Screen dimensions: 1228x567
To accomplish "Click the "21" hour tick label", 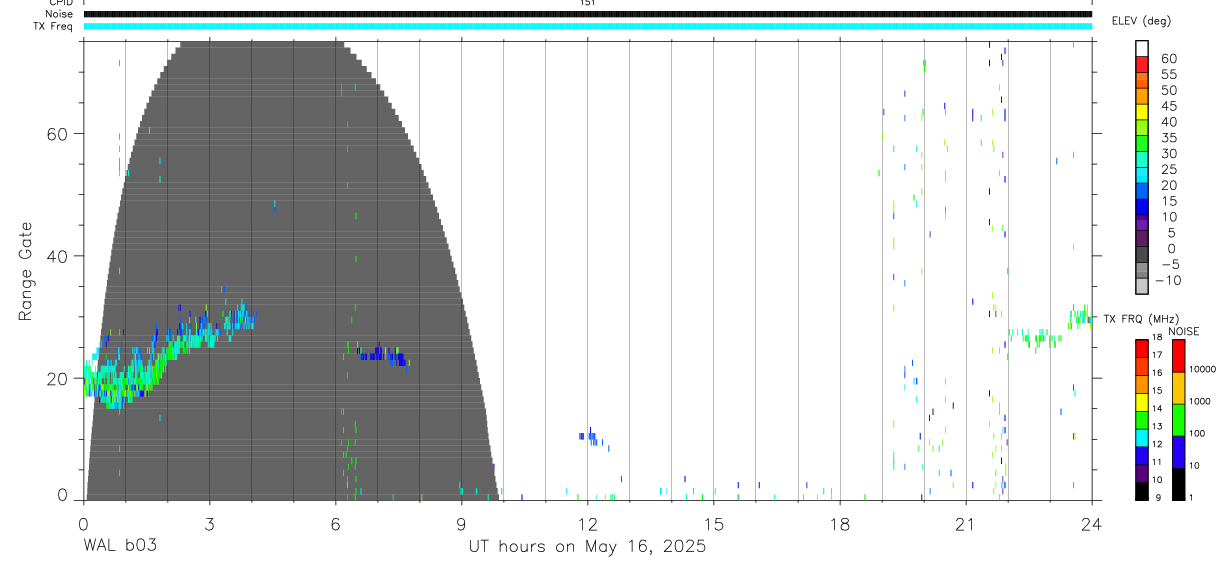I will click(x=965, y=523).
